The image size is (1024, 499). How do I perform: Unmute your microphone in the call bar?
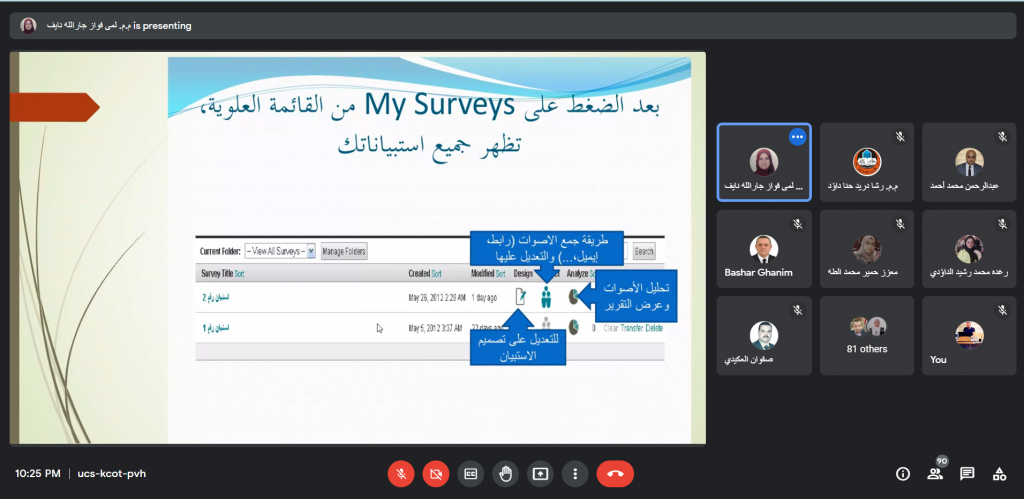point(401,473)
